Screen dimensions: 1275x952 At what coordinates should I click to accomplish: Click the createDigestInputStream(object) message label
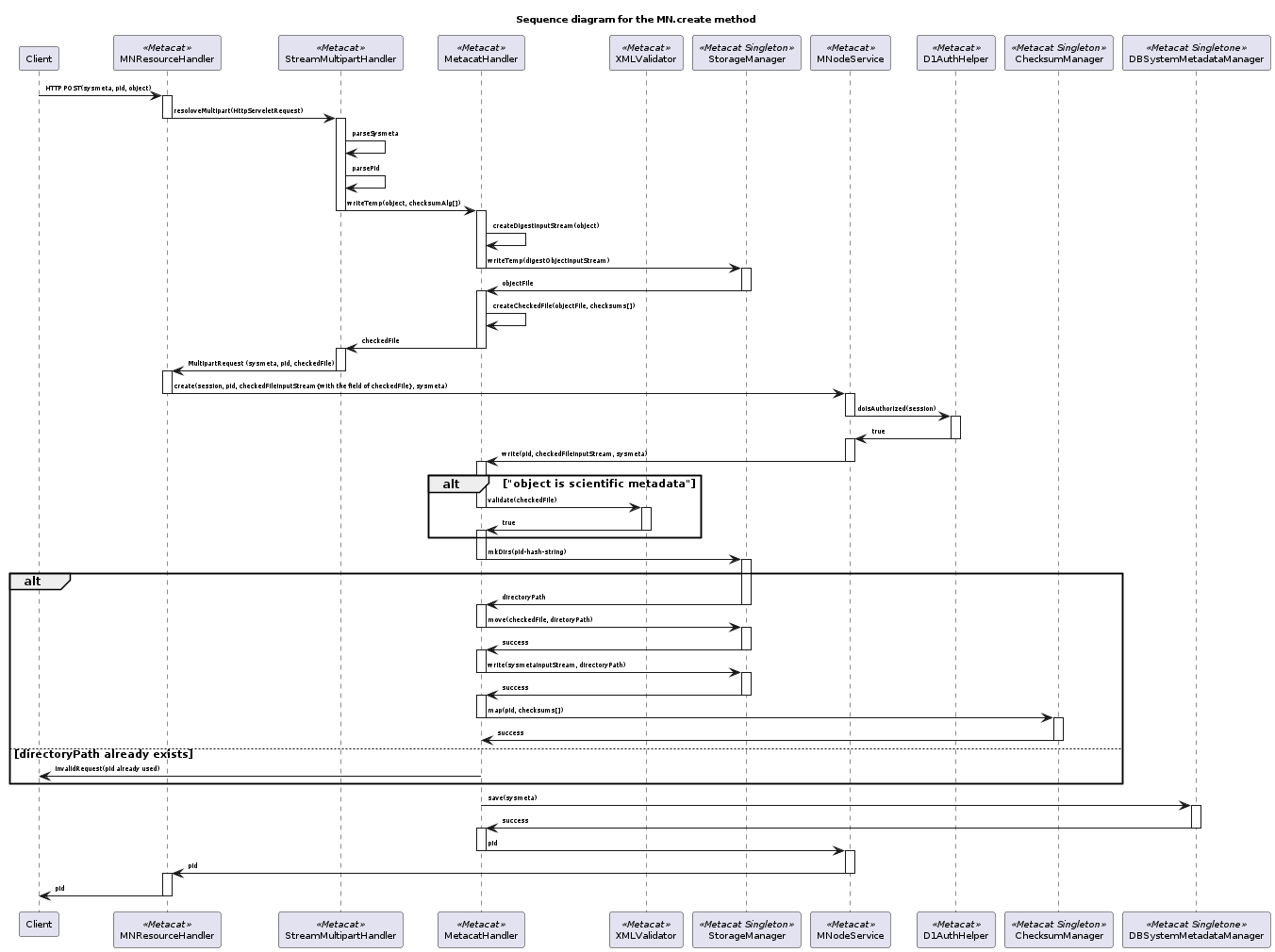545,226
